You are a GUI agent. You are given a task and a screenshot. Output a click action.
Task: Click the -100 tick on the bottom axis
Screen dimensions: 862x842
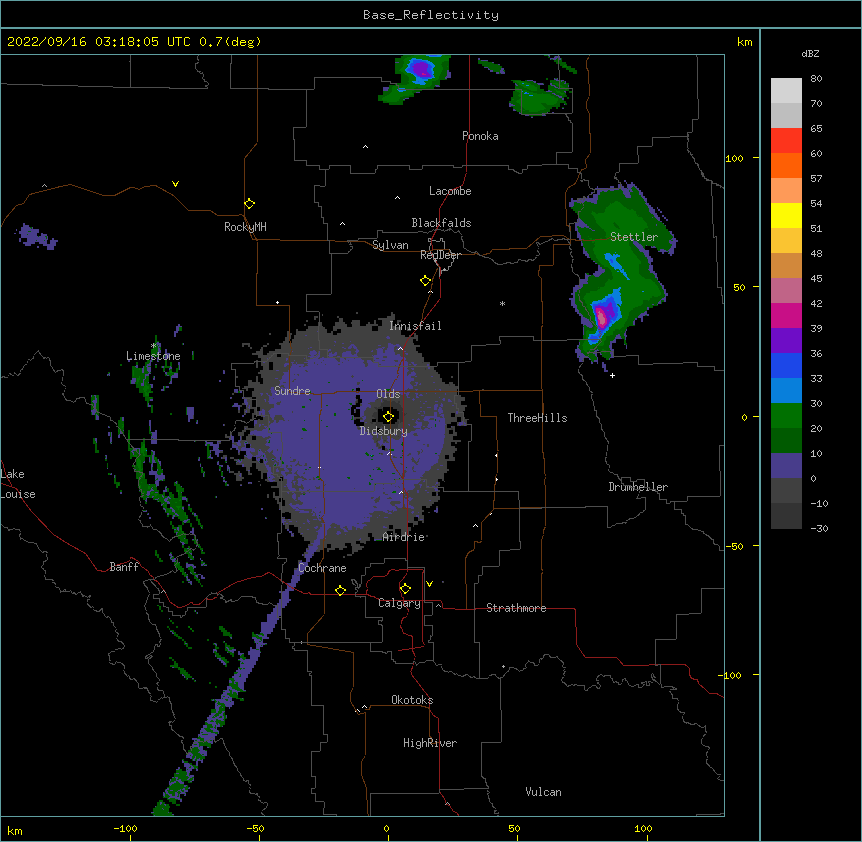click(125, 828)
